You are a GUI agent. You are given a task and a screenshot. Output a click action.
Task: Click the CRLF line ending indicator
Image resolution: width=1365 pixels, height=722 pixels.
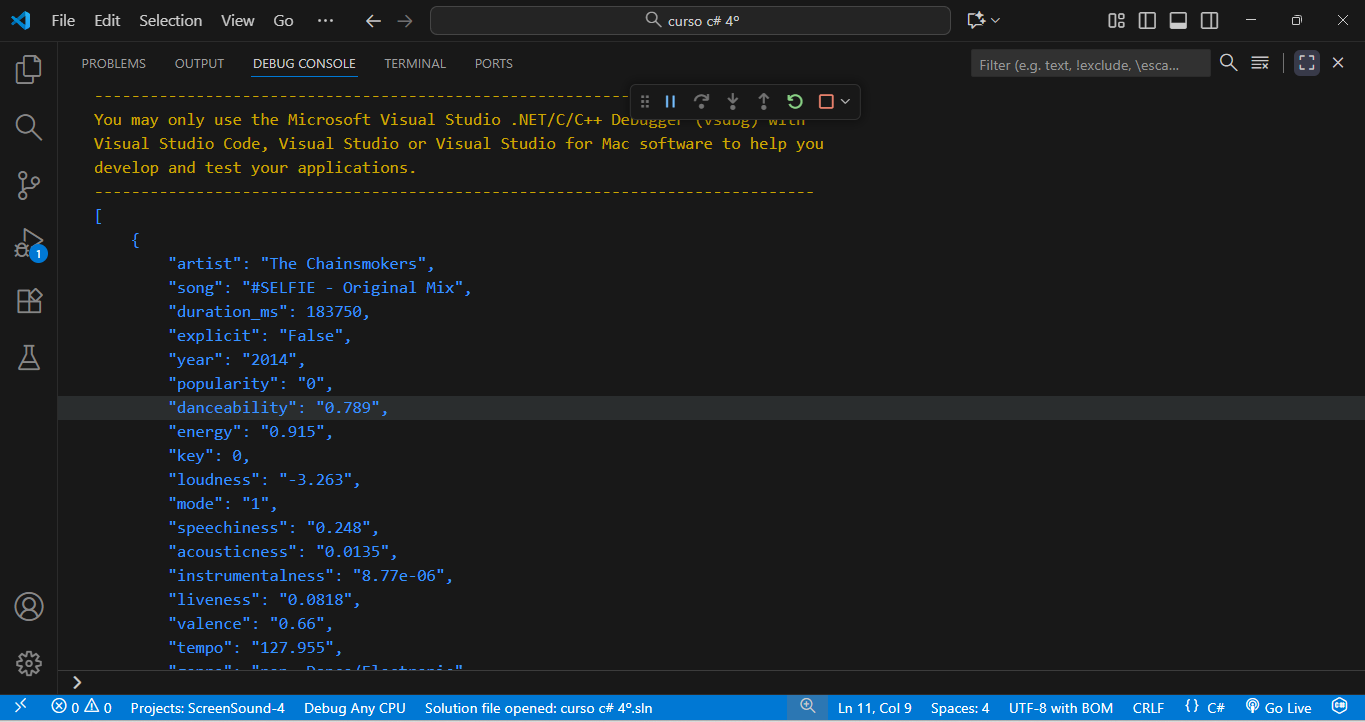click(1148, 708)
